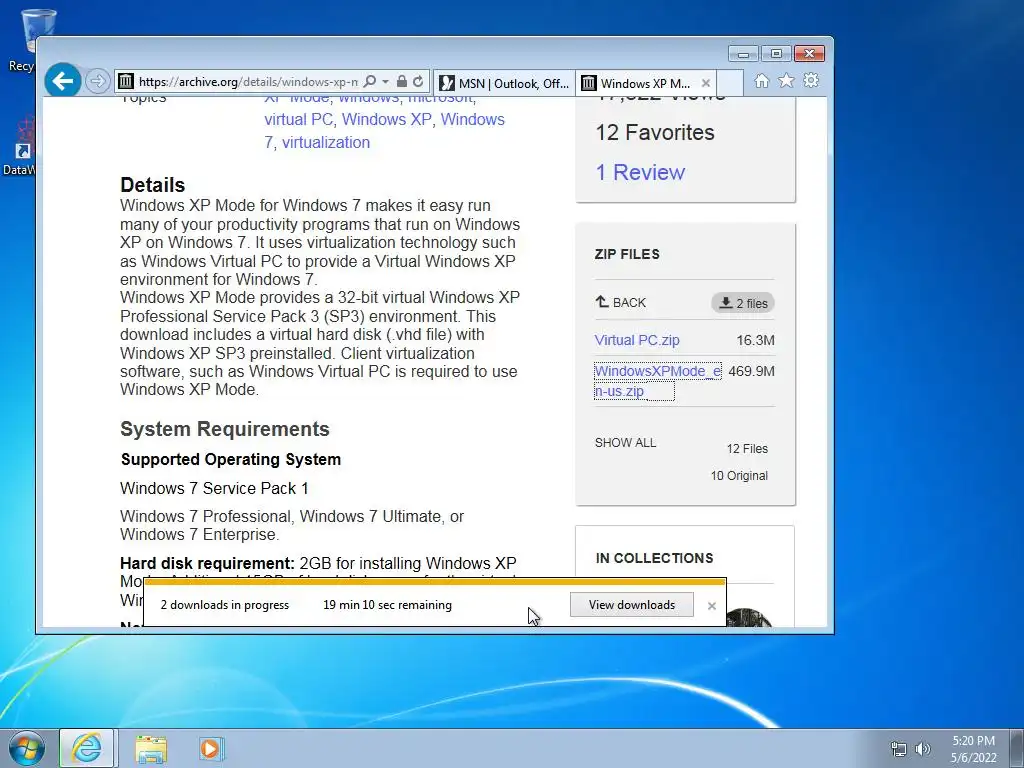1024x768 pixels.
Task: Select the DataW desktop shortcut
Action: 21,147
